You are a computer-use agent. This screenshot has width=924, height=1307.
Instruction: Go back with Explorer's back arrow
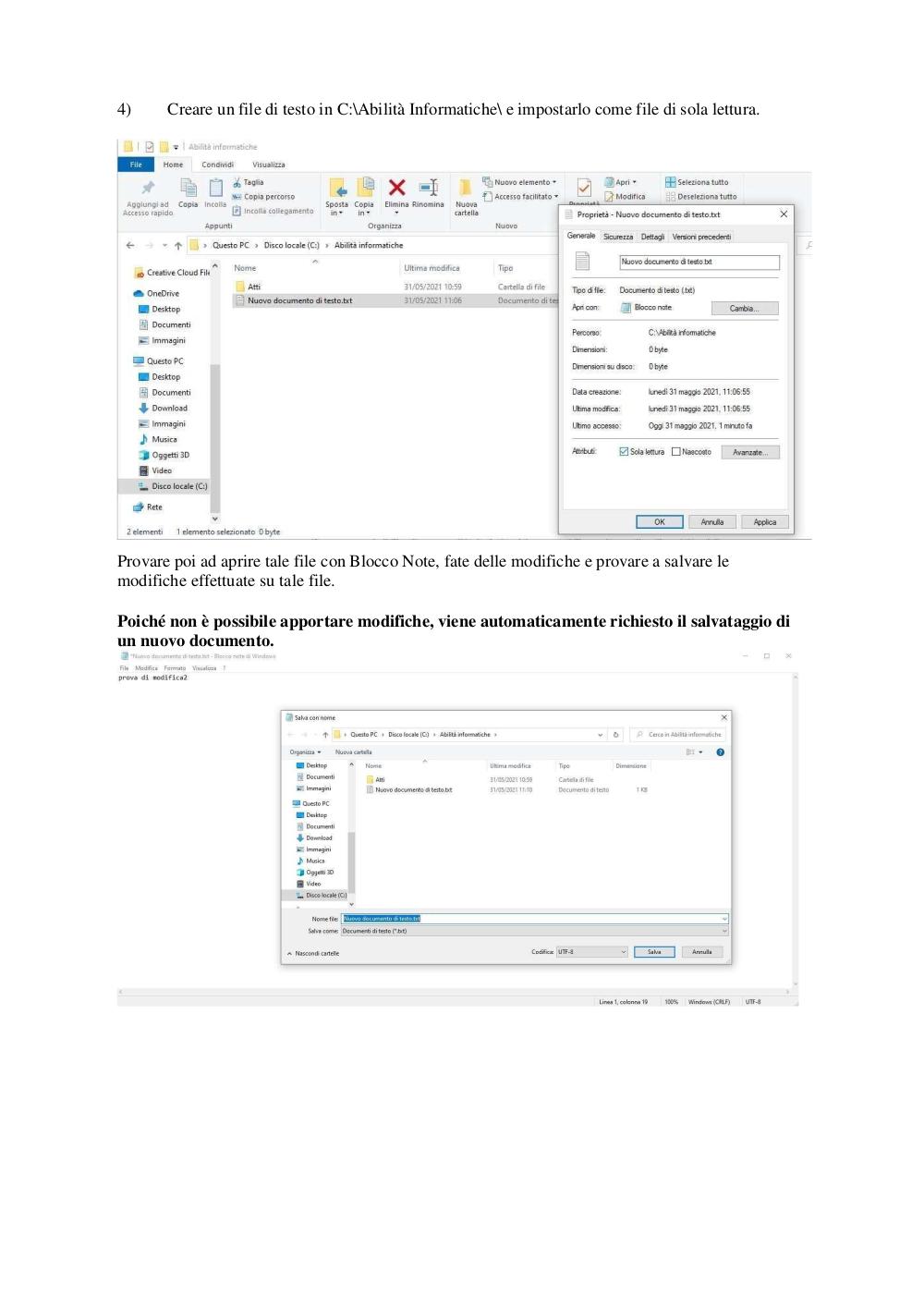point(130,245)
